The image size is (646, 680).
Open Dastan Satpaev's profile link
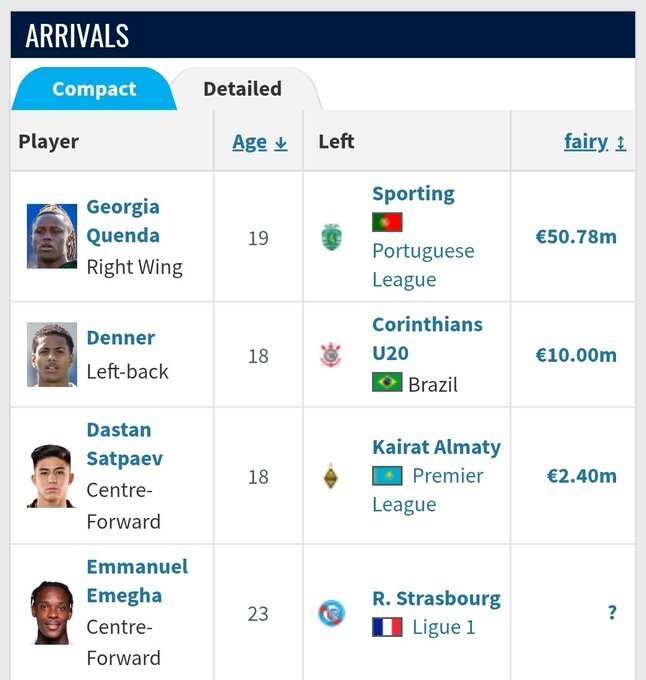point(124,444)
